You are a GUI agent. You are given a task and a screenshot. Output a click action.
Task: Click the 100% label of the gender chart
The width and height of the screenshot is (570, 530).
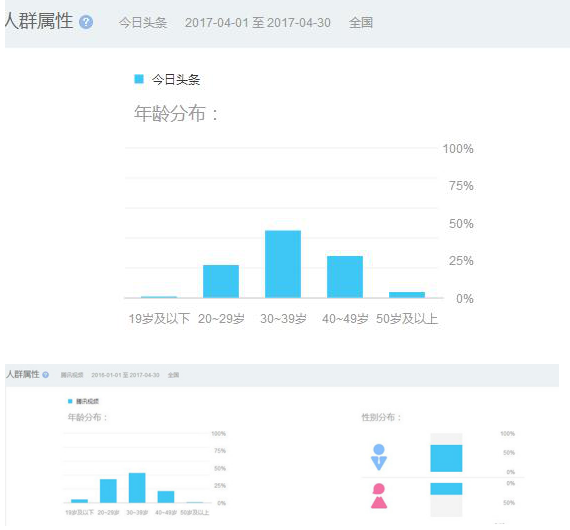pos(507,434)
